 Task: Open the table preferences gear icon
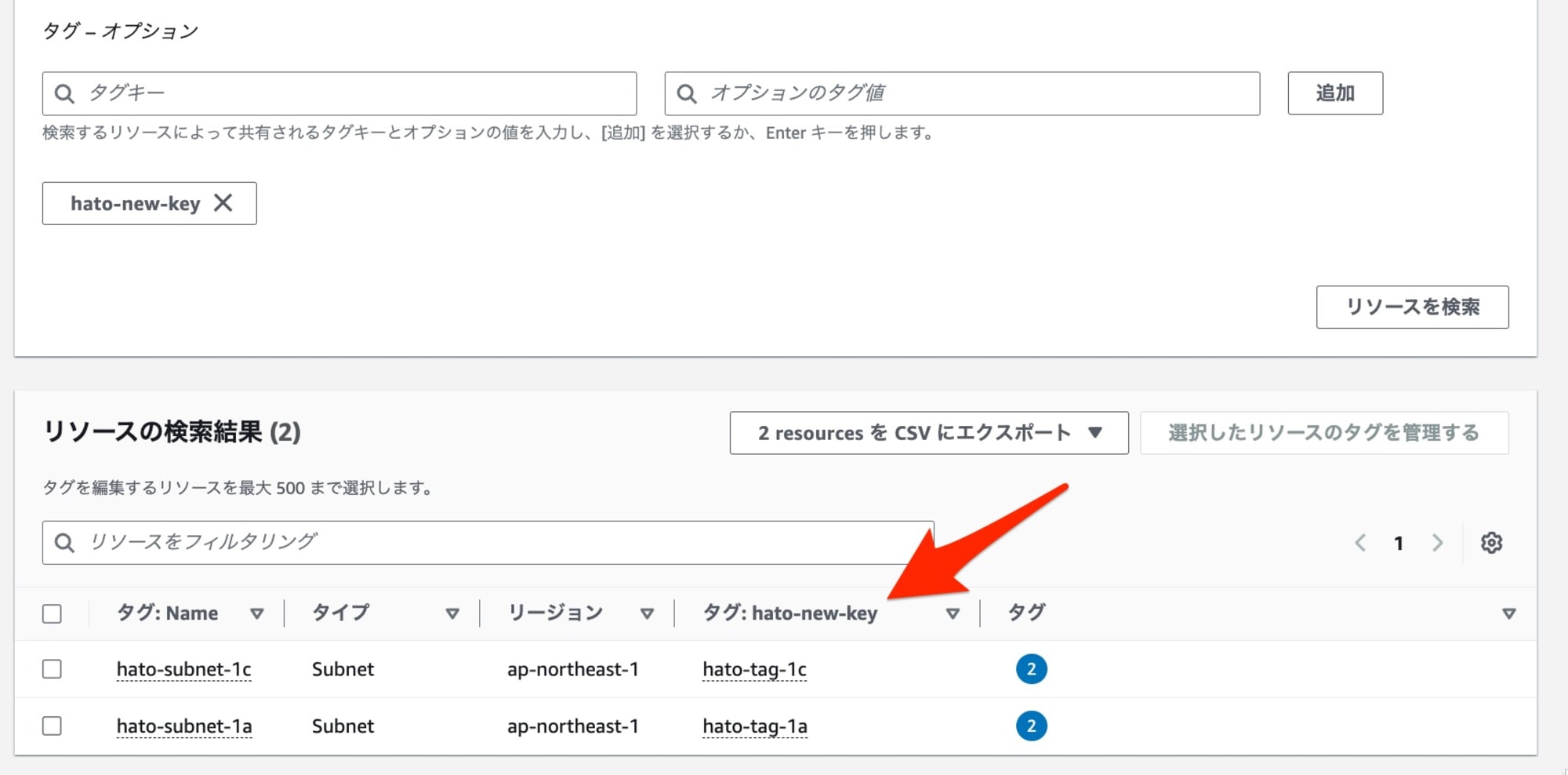click(1491, 543)
